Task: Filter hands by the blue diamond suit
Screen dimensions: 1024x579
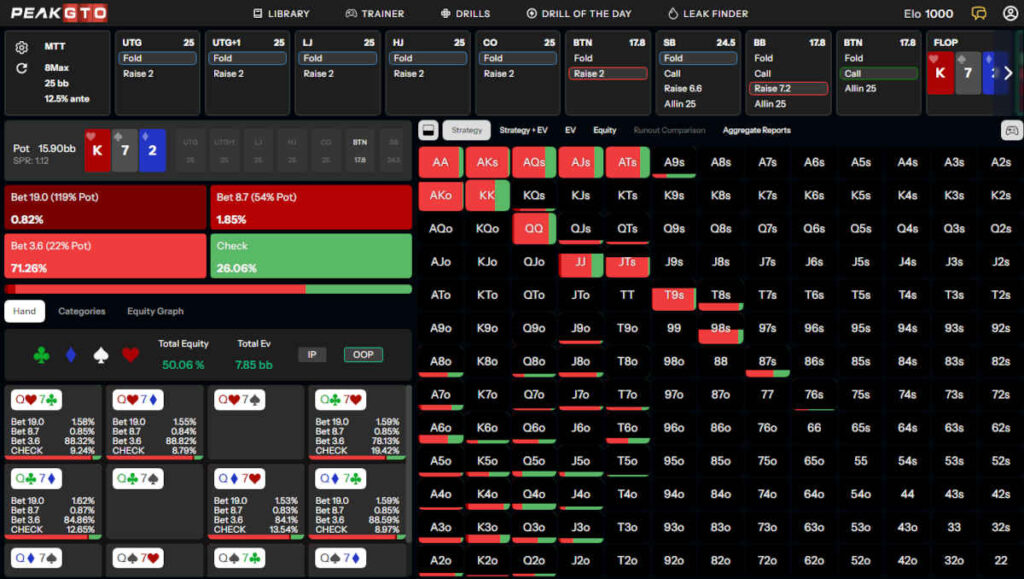Action: click(70, 354)
